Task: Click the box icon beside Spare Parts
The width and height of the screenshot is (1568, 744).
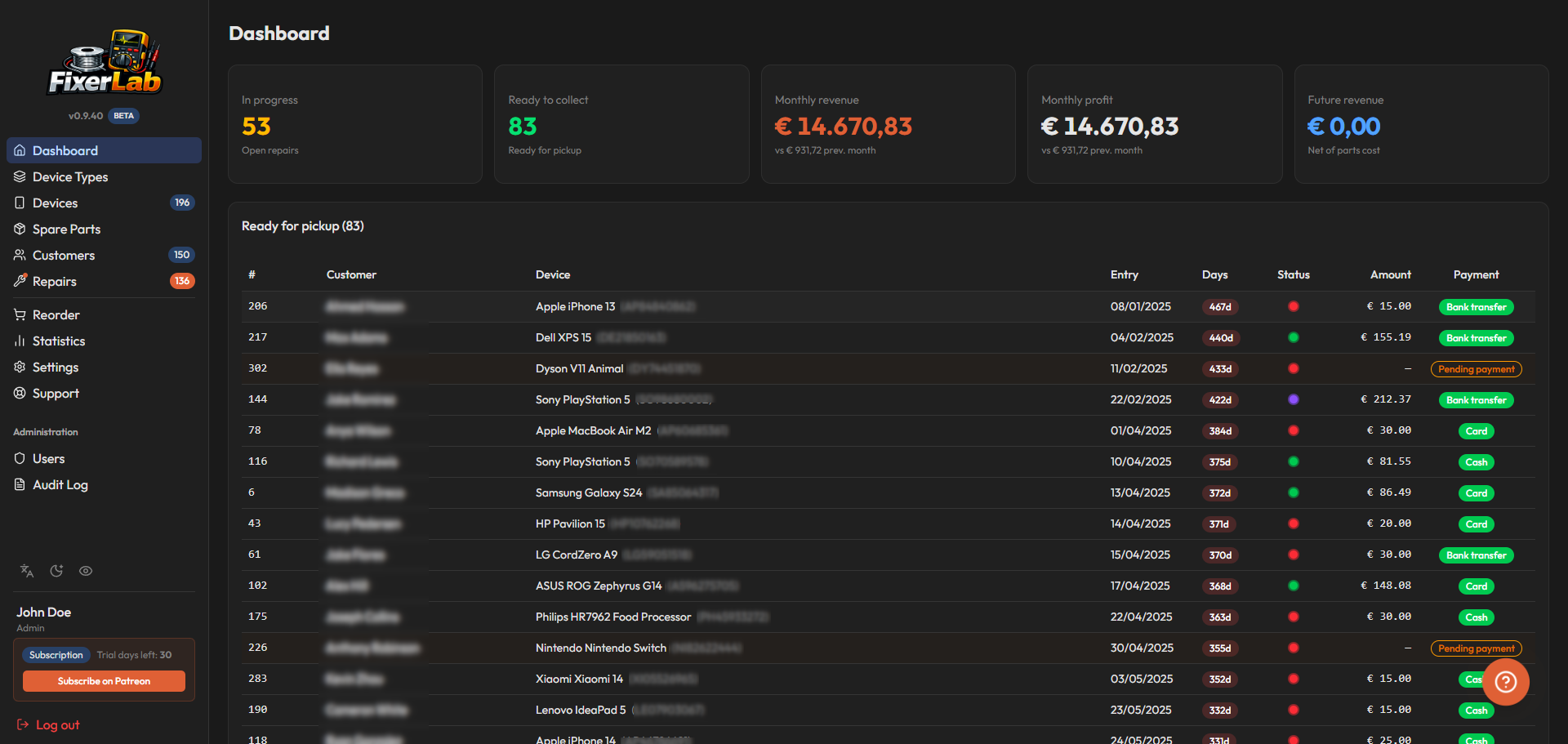Action: click(20, 229)
